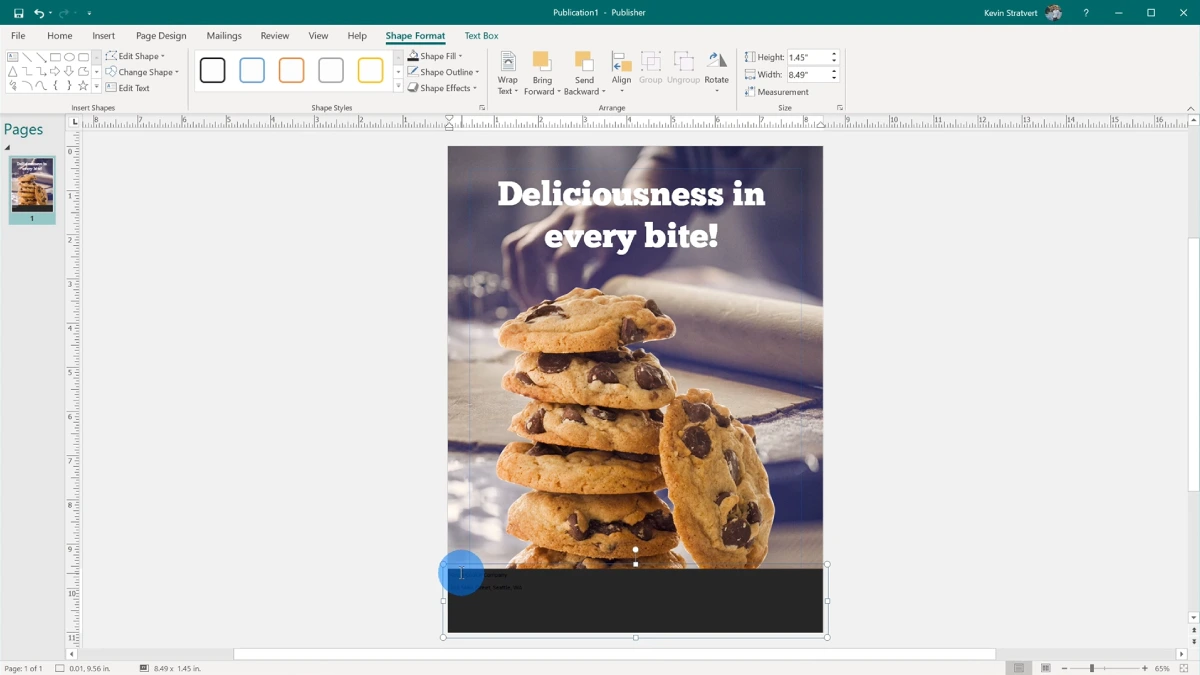Choose the 5-point star shape

83,86
